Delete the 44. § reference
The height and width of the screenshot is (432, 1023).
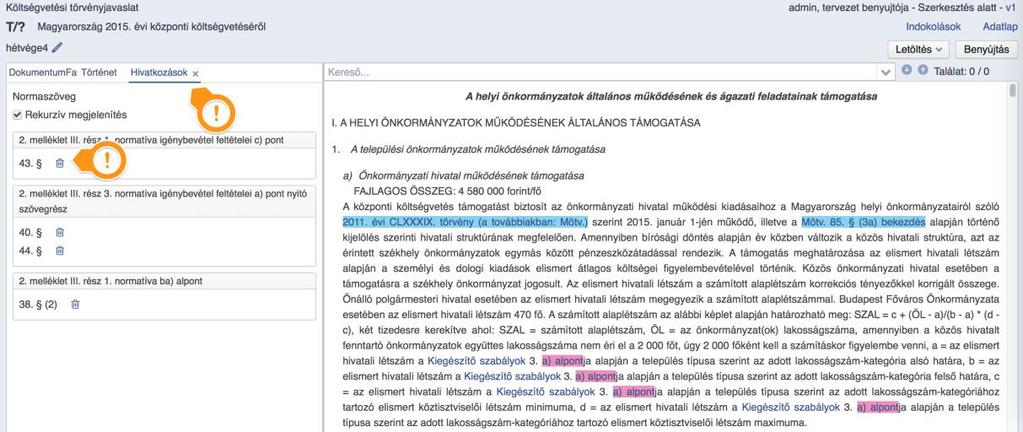[x=59, y=251]
